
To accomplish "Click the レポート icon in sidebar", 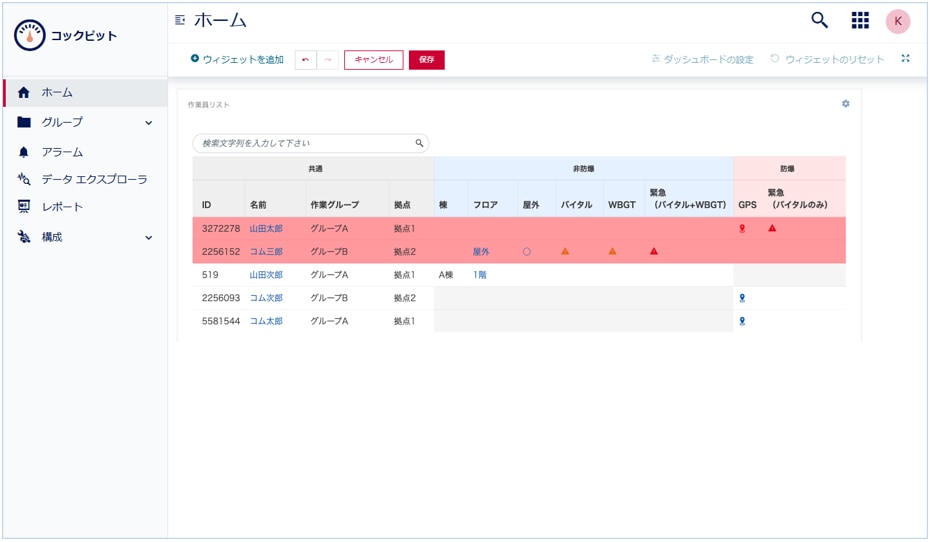I will [24, 206].
